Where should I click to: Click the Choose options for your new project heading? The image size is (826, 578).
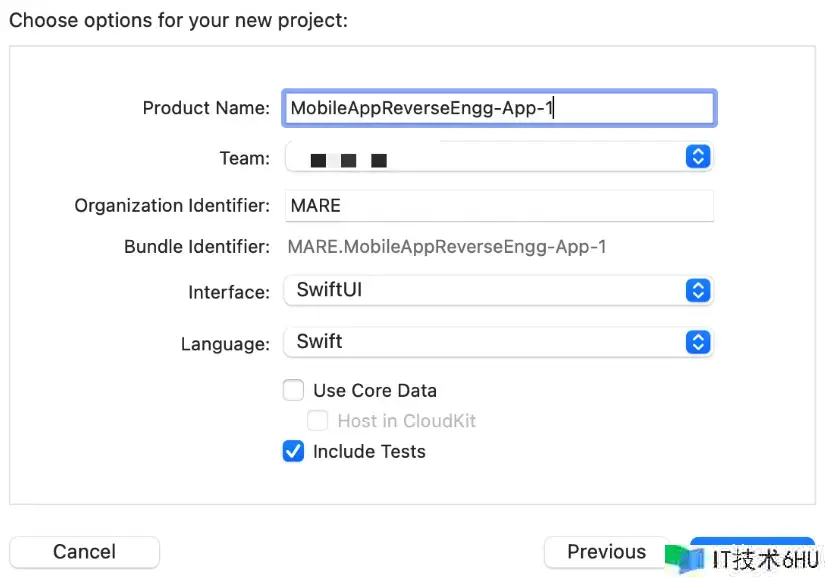pyautogui.click(x=179, y=21)
